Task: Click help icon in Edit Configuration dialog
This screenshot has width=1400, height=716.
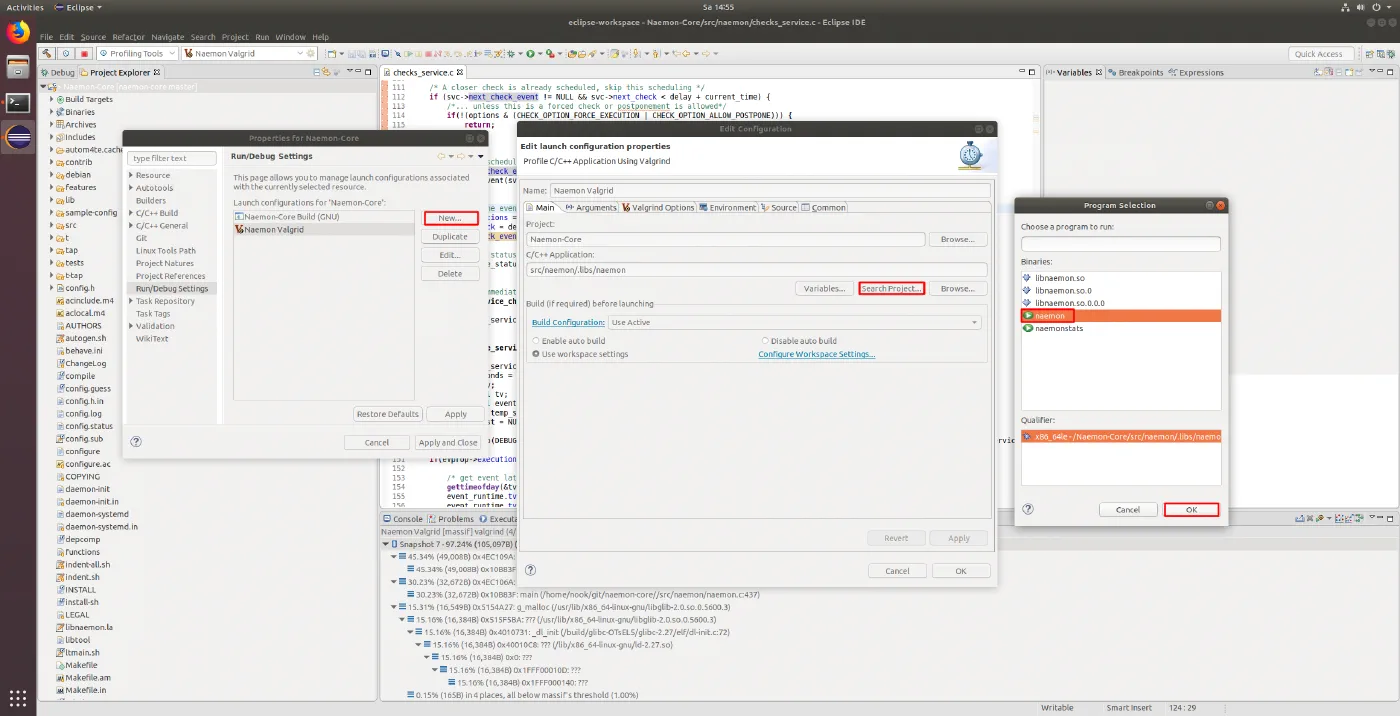Action: coord(530,570)
